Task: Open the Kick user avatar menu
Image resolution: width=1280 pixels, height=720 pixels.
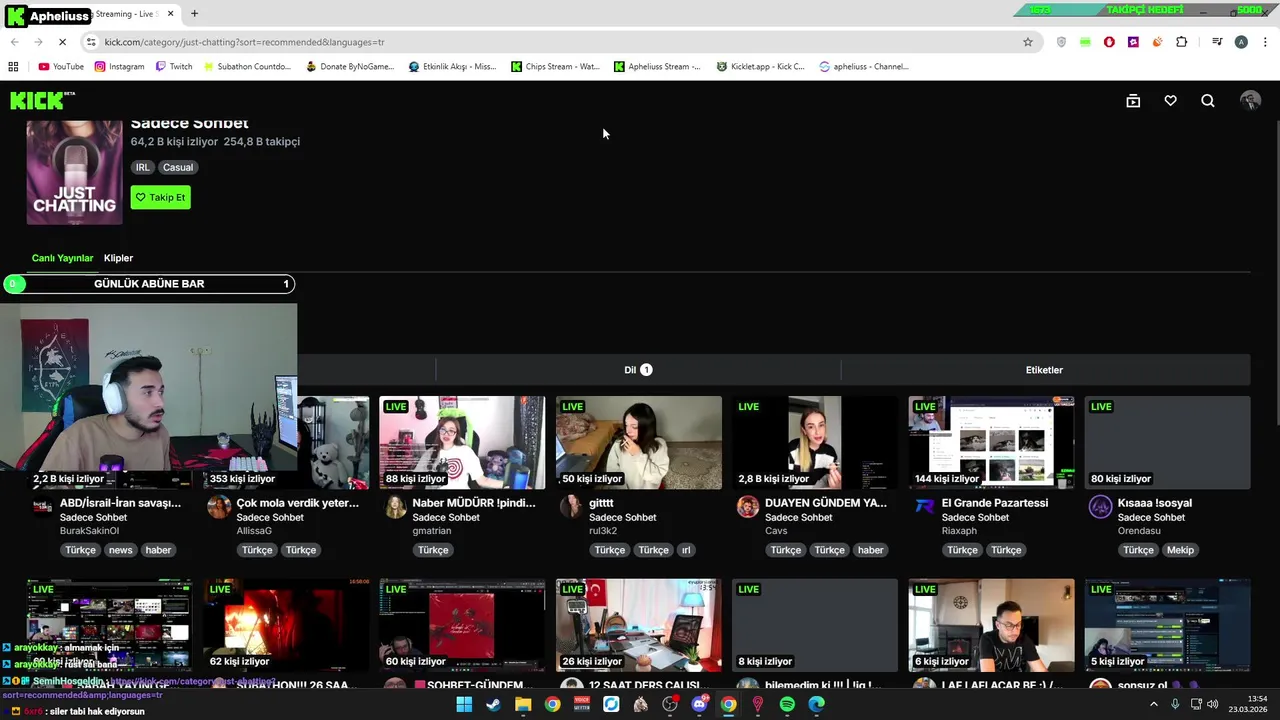Action: pyautogui.click(x=1250, y=101)
